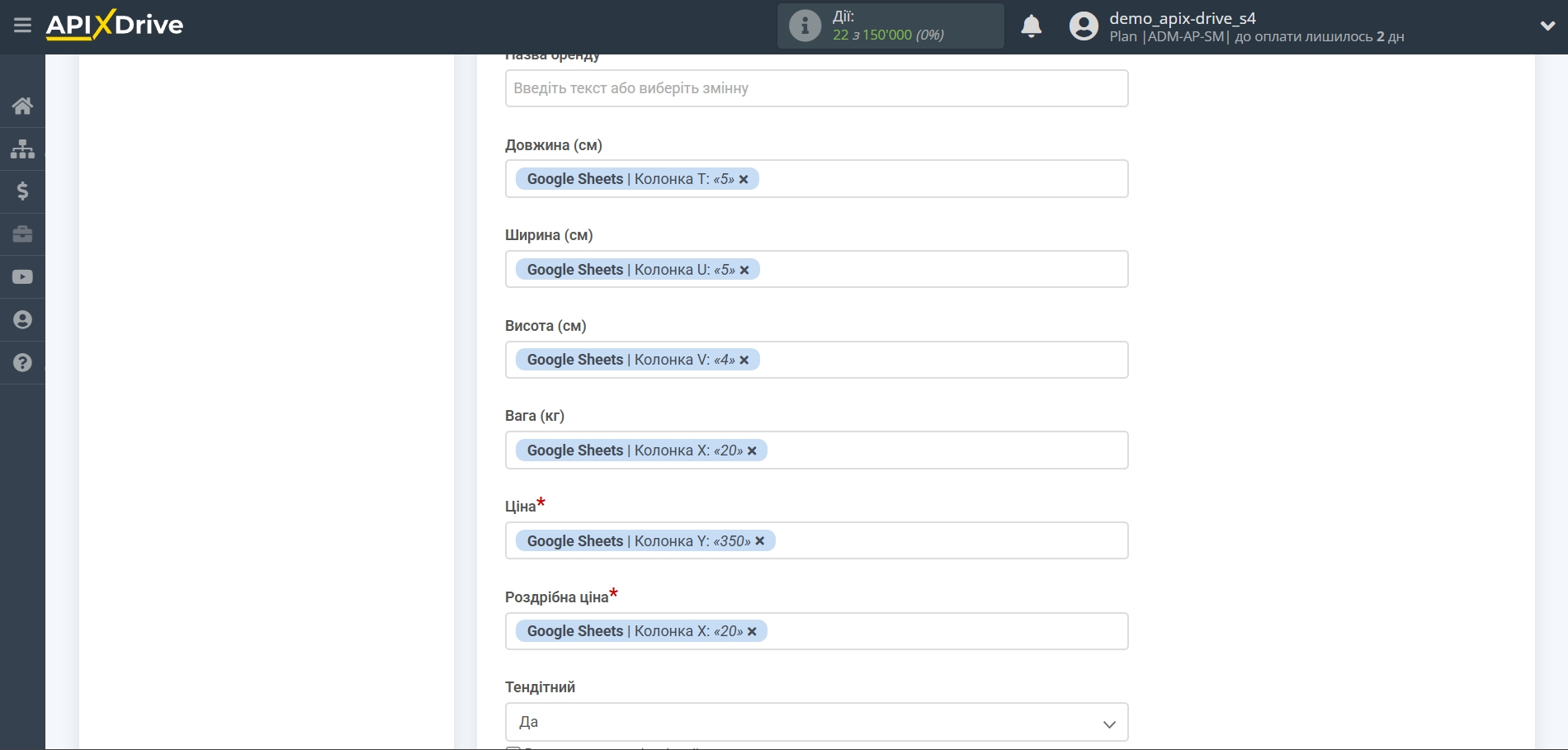Open the user profile icon in sidebar

[x=22, y=320]
